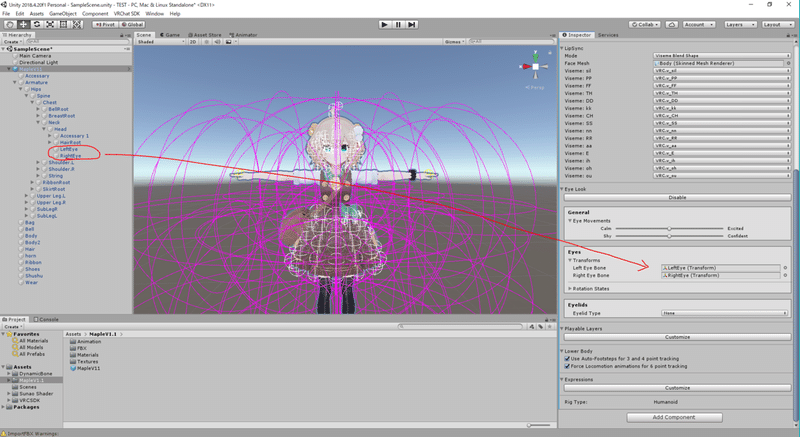Select the Scale tool in the toolbar
Screen dimensions: 800x437
coord(50,24)
